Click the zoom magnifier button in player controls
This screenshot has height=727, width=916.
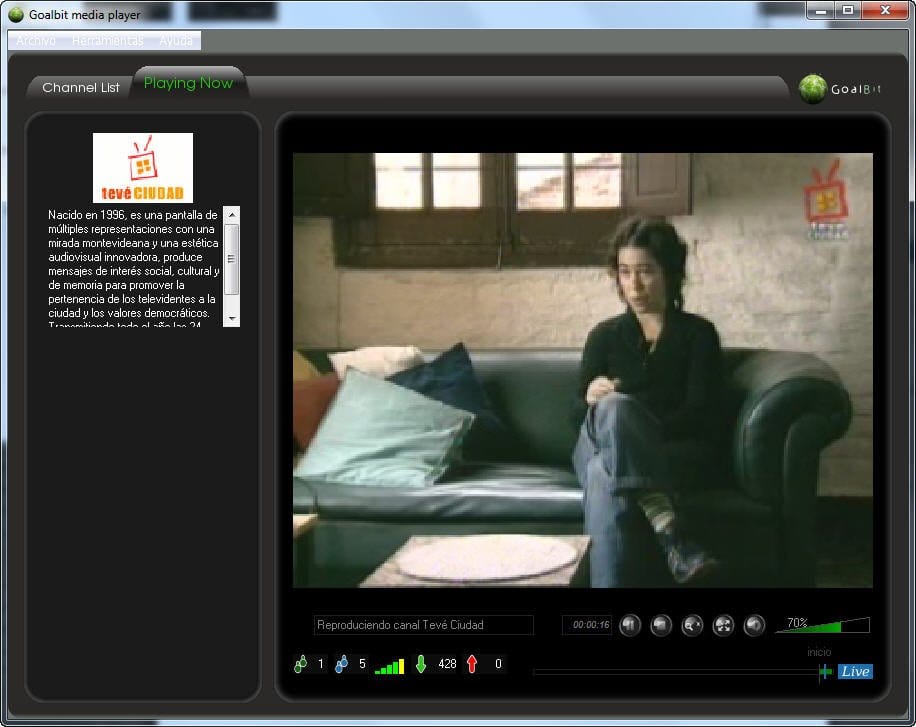point(692,625)
